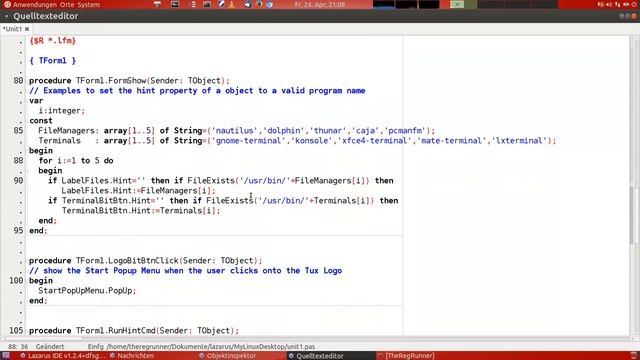
Task: Click 'if LabelFiles.Hint=' condition line
Action: 221,180
